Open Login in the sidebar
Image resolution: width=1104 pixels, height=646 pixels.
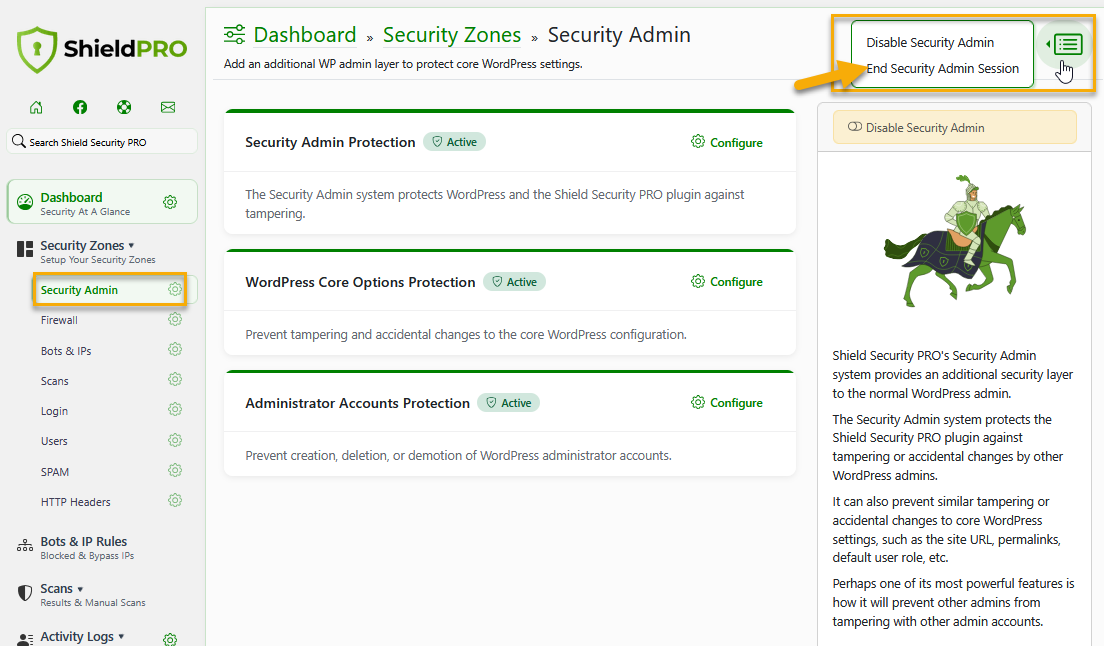pyautogui.click(x=54, y=411)
